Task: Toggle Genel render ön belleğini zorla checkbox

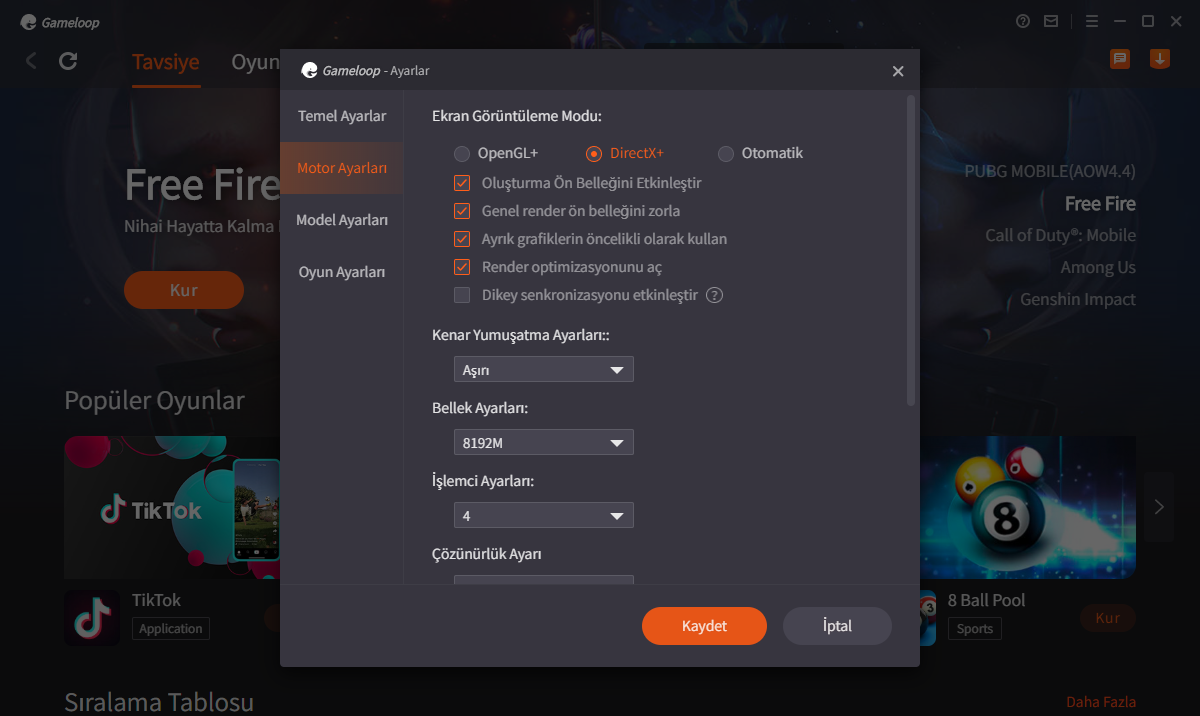Action: point(462,211)
